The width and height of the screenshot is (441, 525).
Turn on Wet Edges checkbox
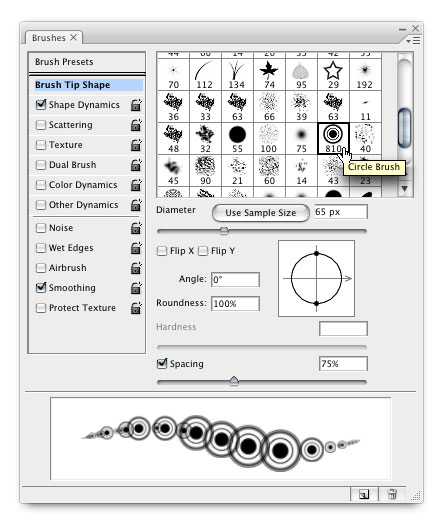coord(41,248)
